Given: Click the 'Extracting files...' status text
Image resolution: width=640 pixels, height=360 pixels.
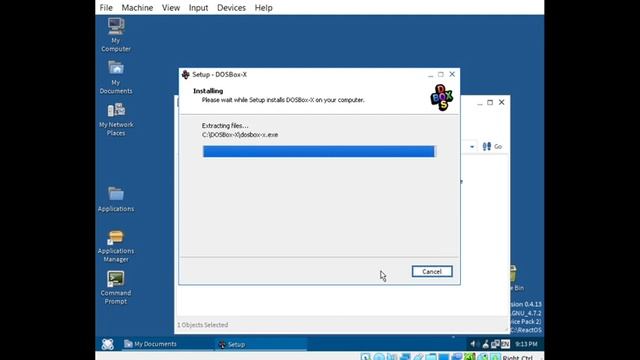Looking at the screenshot, I should (x=225, y=126).
